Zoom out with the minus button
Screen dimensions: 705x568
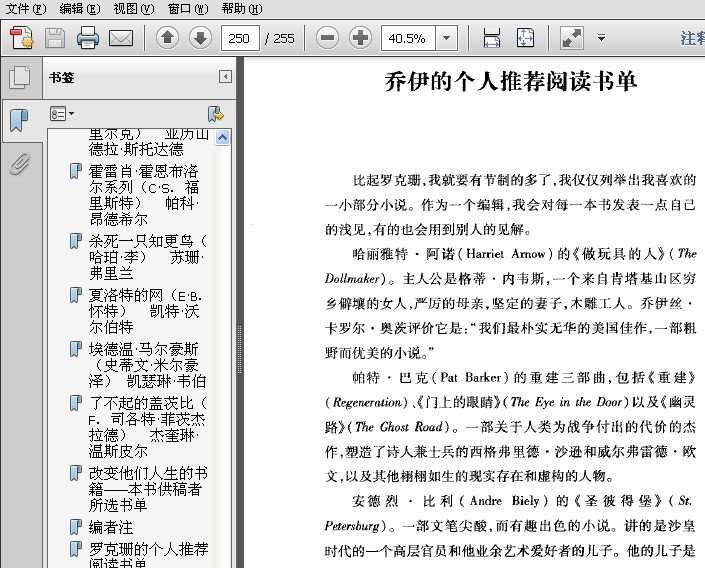(x=327, y=39)
